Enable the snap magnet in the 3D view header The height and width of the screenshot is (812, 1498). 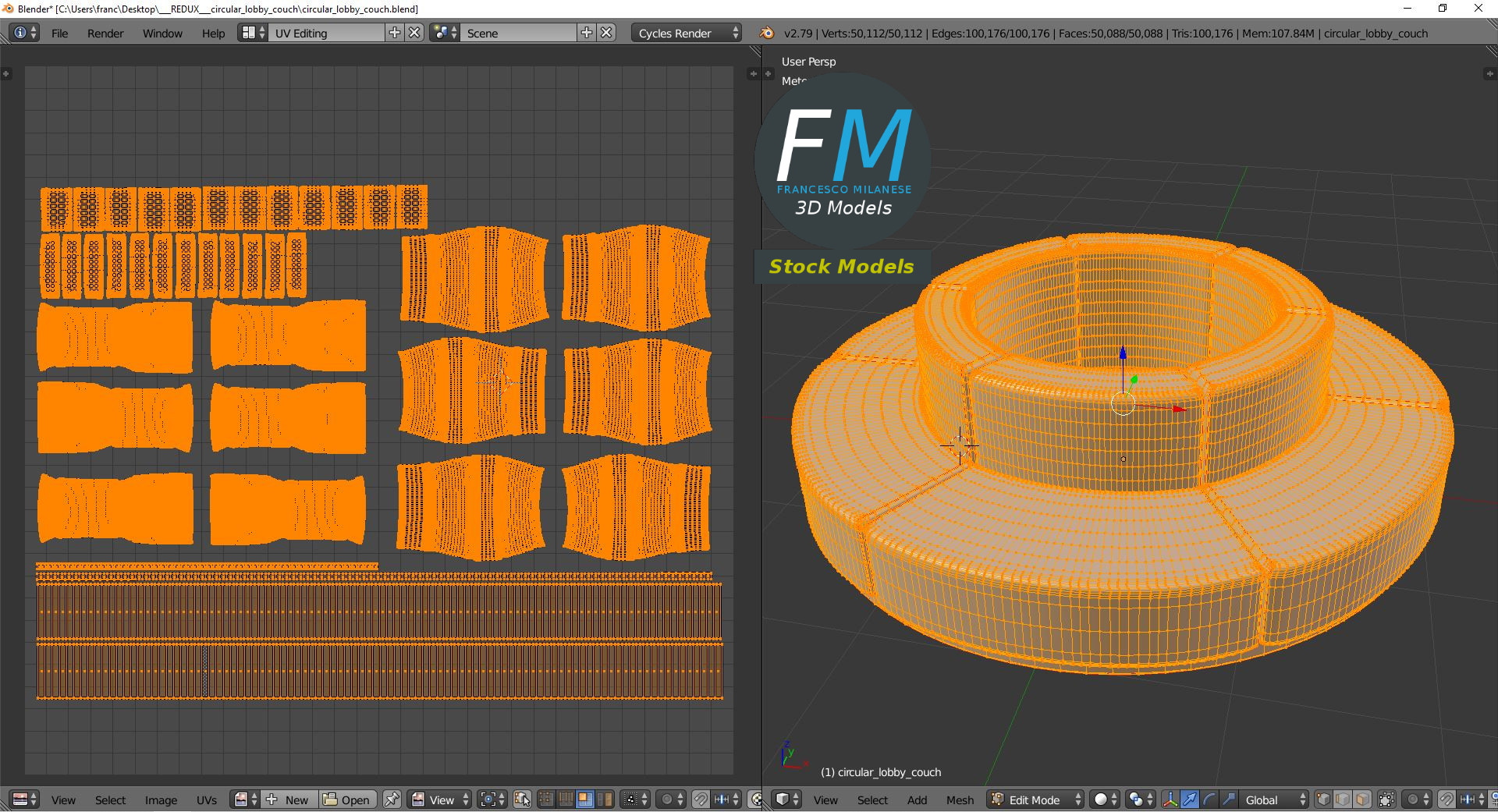(x=1447, y=800)
